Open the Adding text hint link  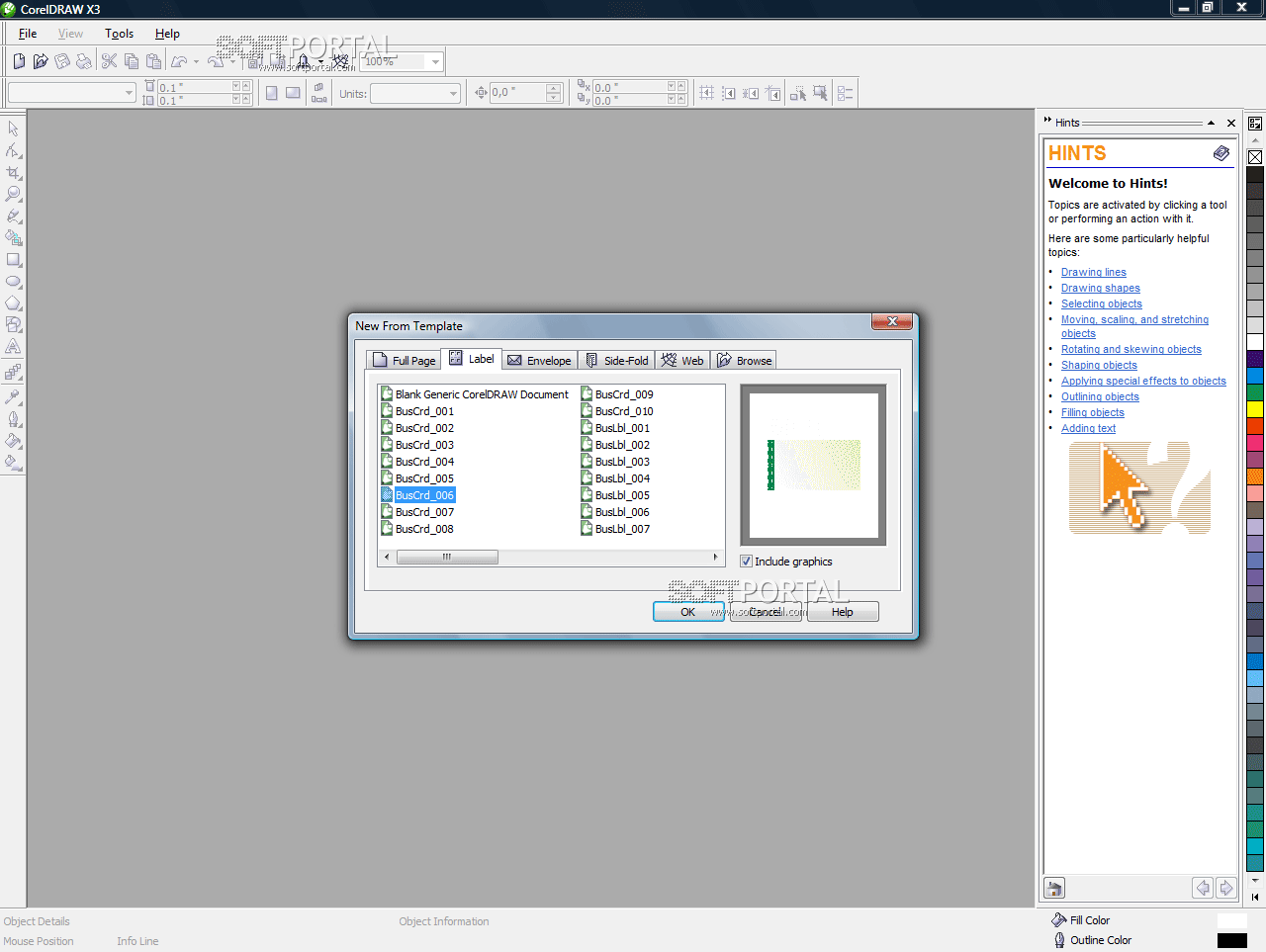pos(1088,428)
